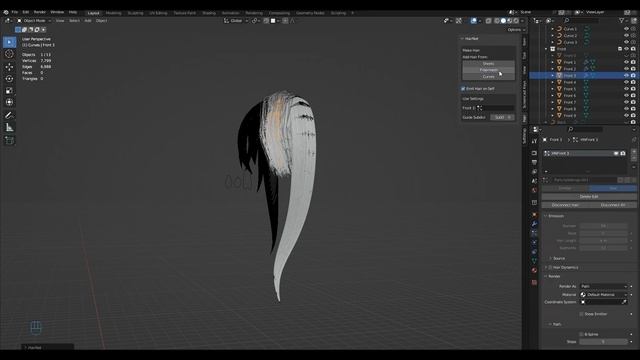Screen dimensions: 640x360
Task: Select the Move tool in the toolbar
Action: pos(9,67)
